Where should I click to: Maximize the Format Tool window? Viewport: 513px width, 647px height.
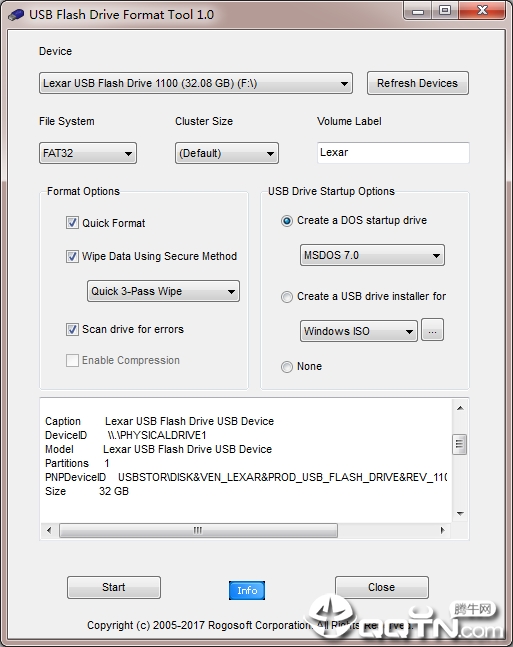pos(444,11)
